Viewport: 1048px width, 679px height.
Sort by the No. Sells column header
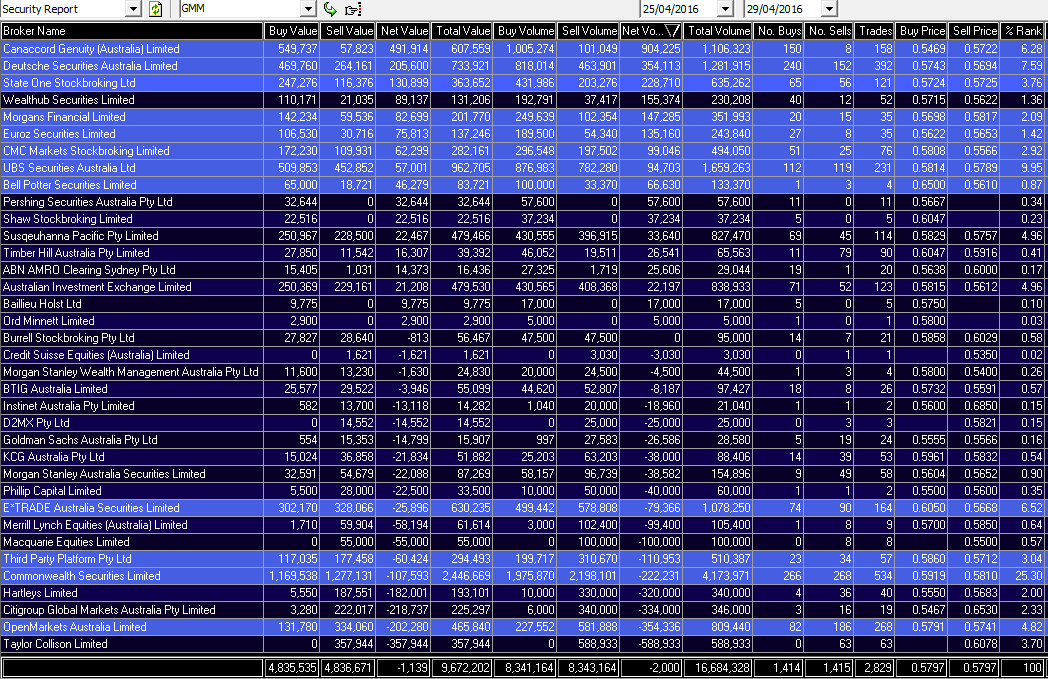(x=829, y=31)
